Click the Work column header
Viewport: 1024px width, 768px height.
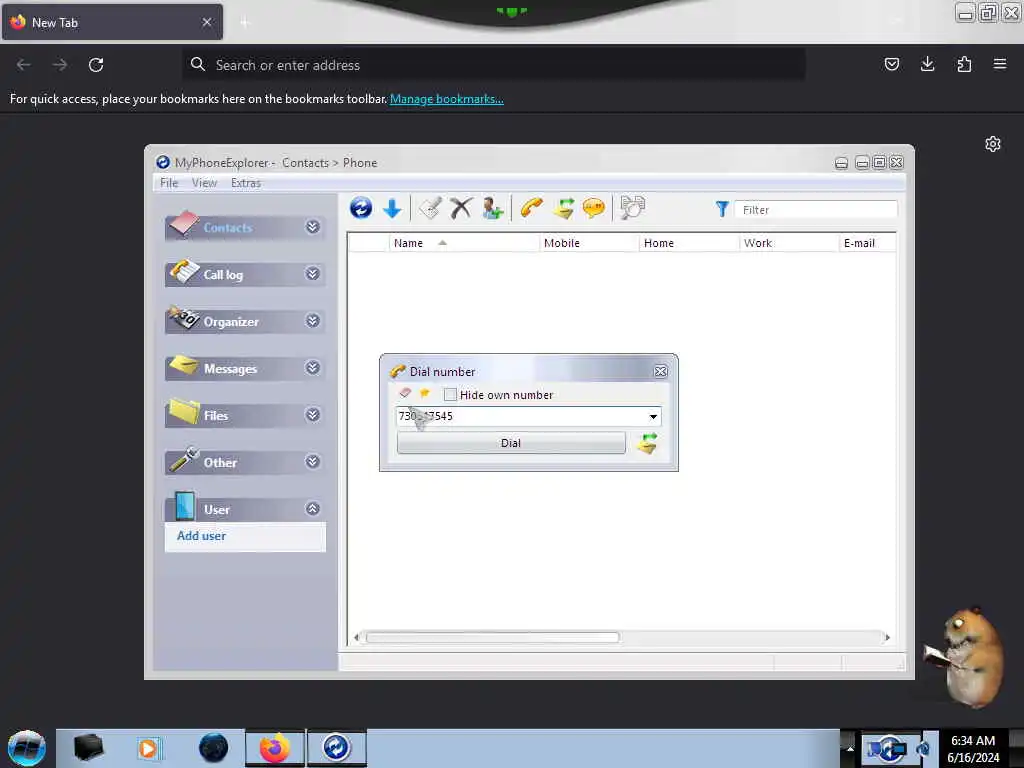tap(789, 243)
